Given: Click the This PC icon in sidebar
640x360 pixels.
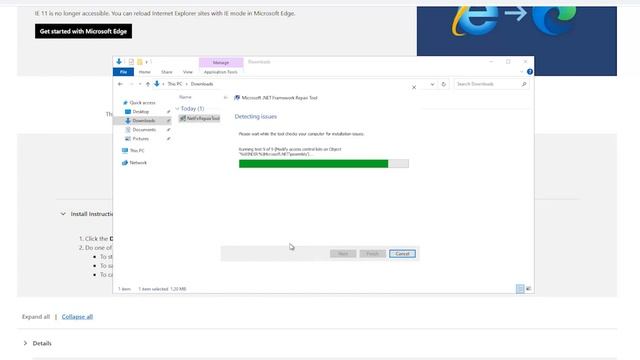Looking at the screenshot, I should tap(125, 151).
